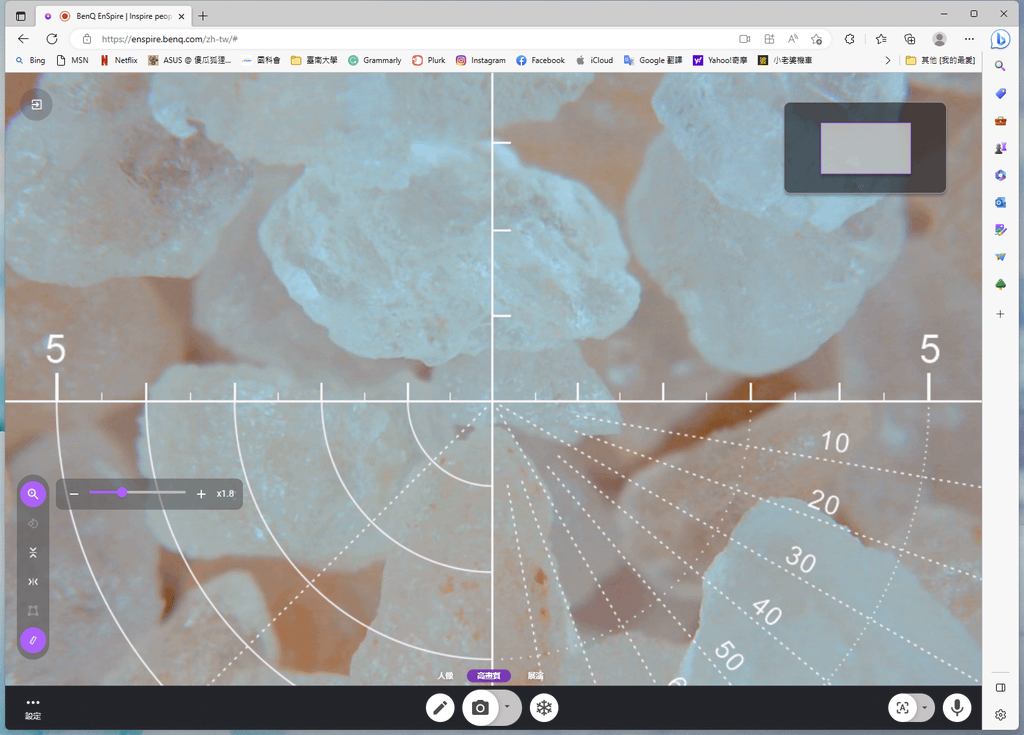Viewport: 1024px width, 735px height.
Task: Open the browser Settings and more menu
Action: [x=969, y=39]
